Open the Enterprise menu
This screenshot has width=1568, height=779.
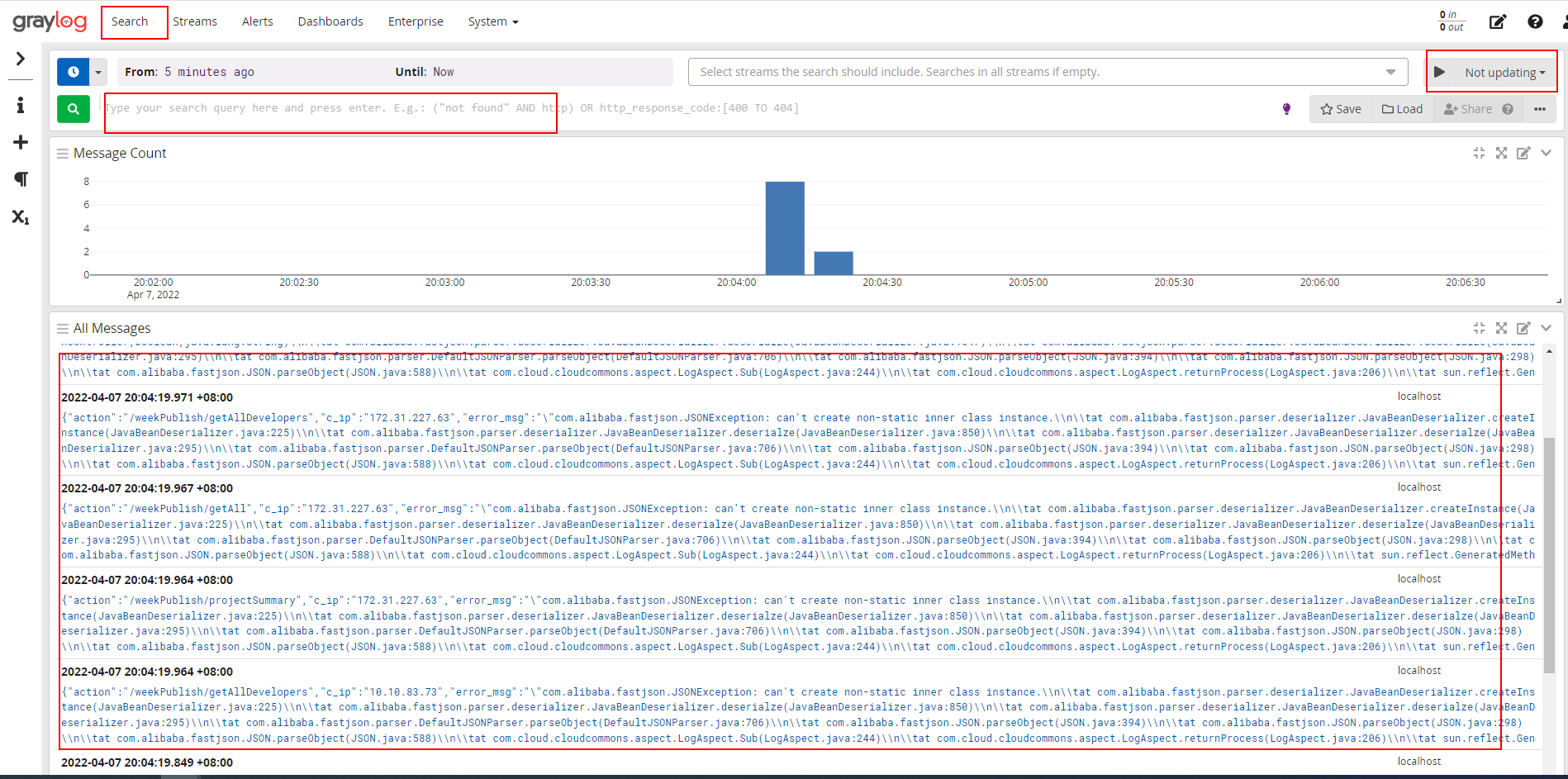tap(416, 21)
